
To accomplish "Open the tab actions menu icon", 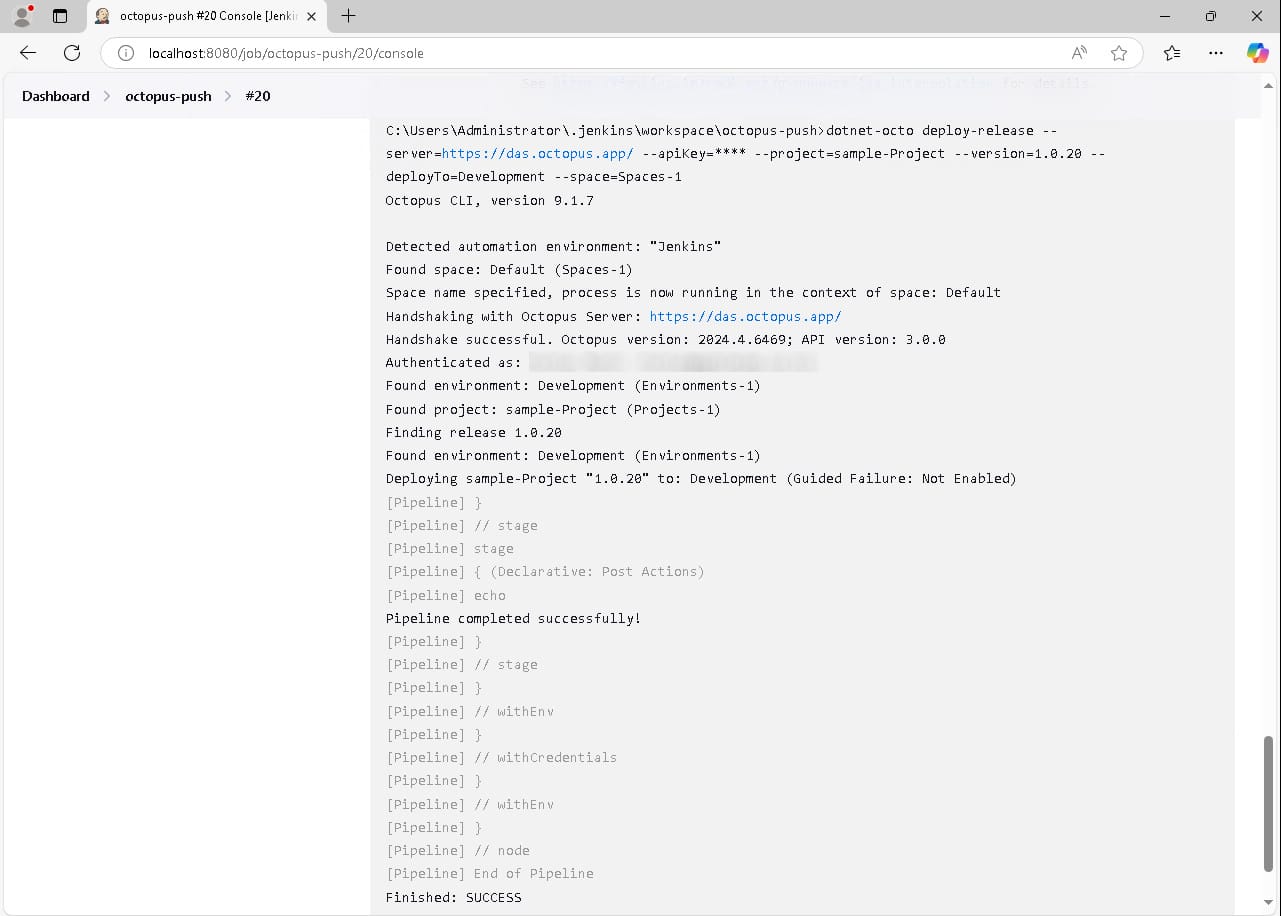I will [60, 16].
